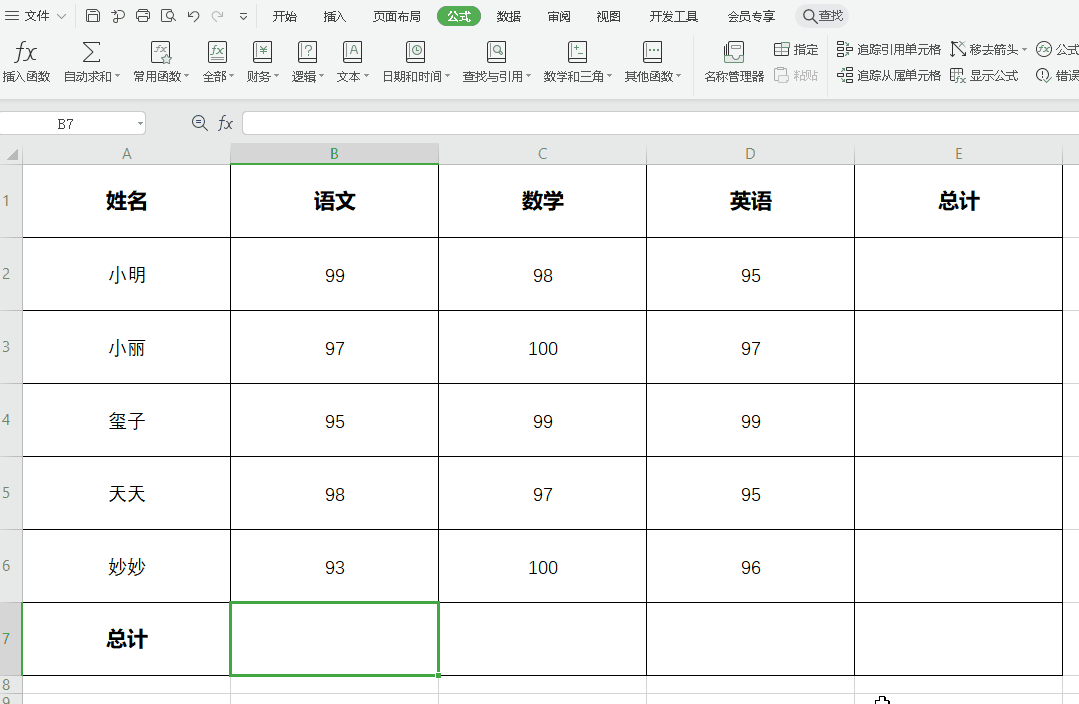Switch to the 数据 ribbon tab
The image size is (1079, 704).
[510, 16]
